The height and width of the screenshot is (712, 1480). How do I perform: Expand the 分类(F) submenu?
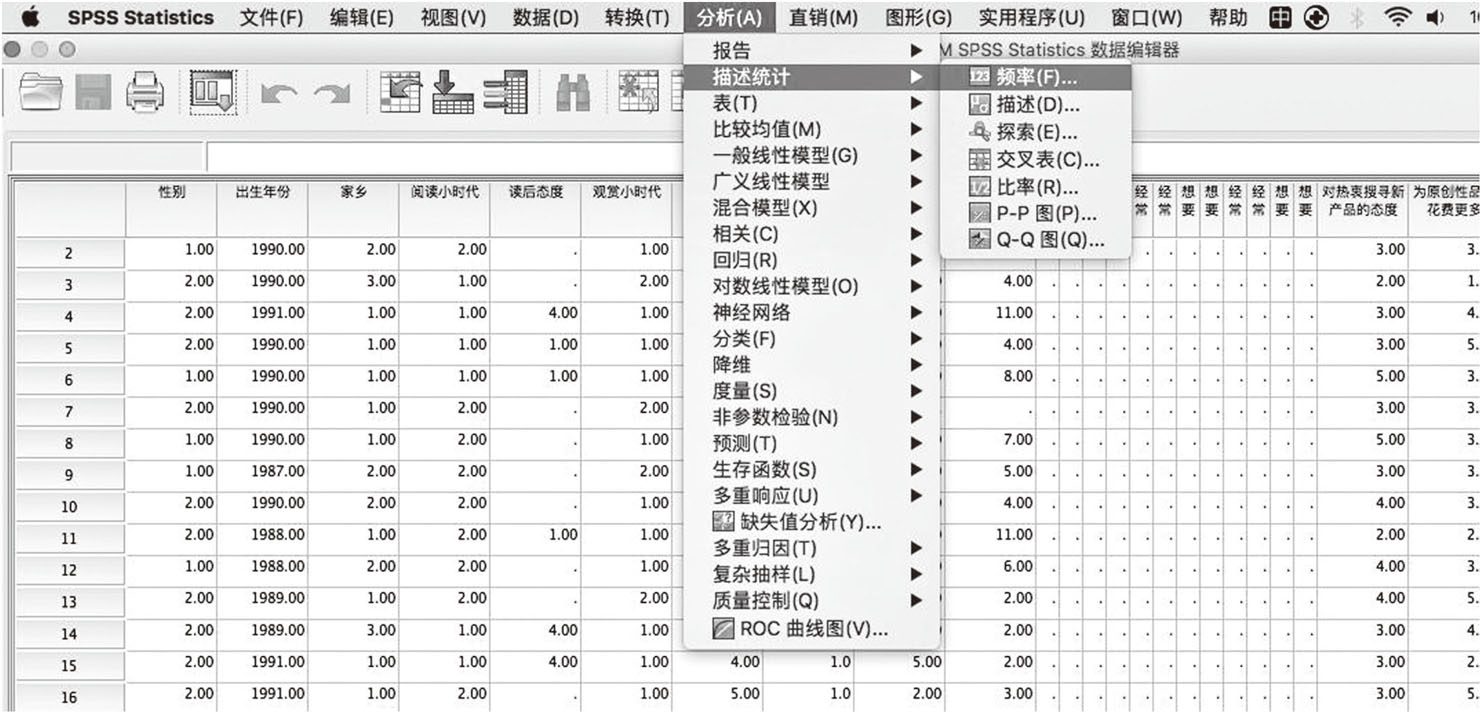pos(811,338)
